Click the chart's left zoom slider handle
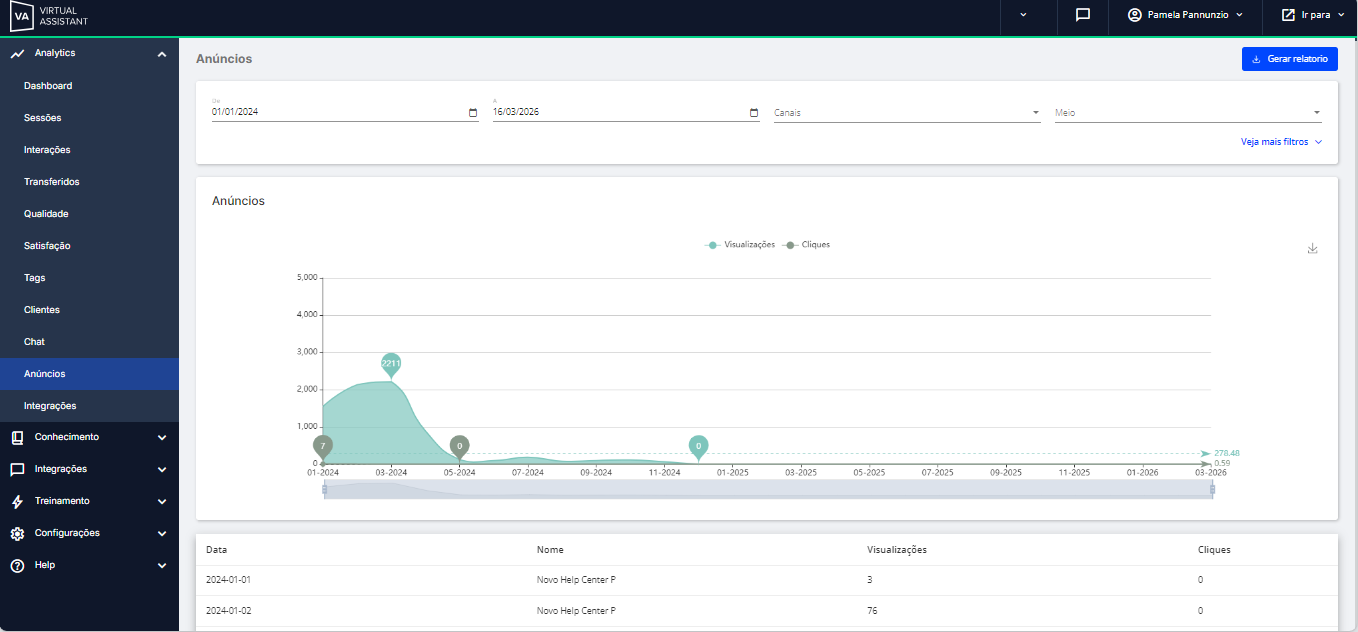The width and height of the screenshot is (1358, 632). 324,489
